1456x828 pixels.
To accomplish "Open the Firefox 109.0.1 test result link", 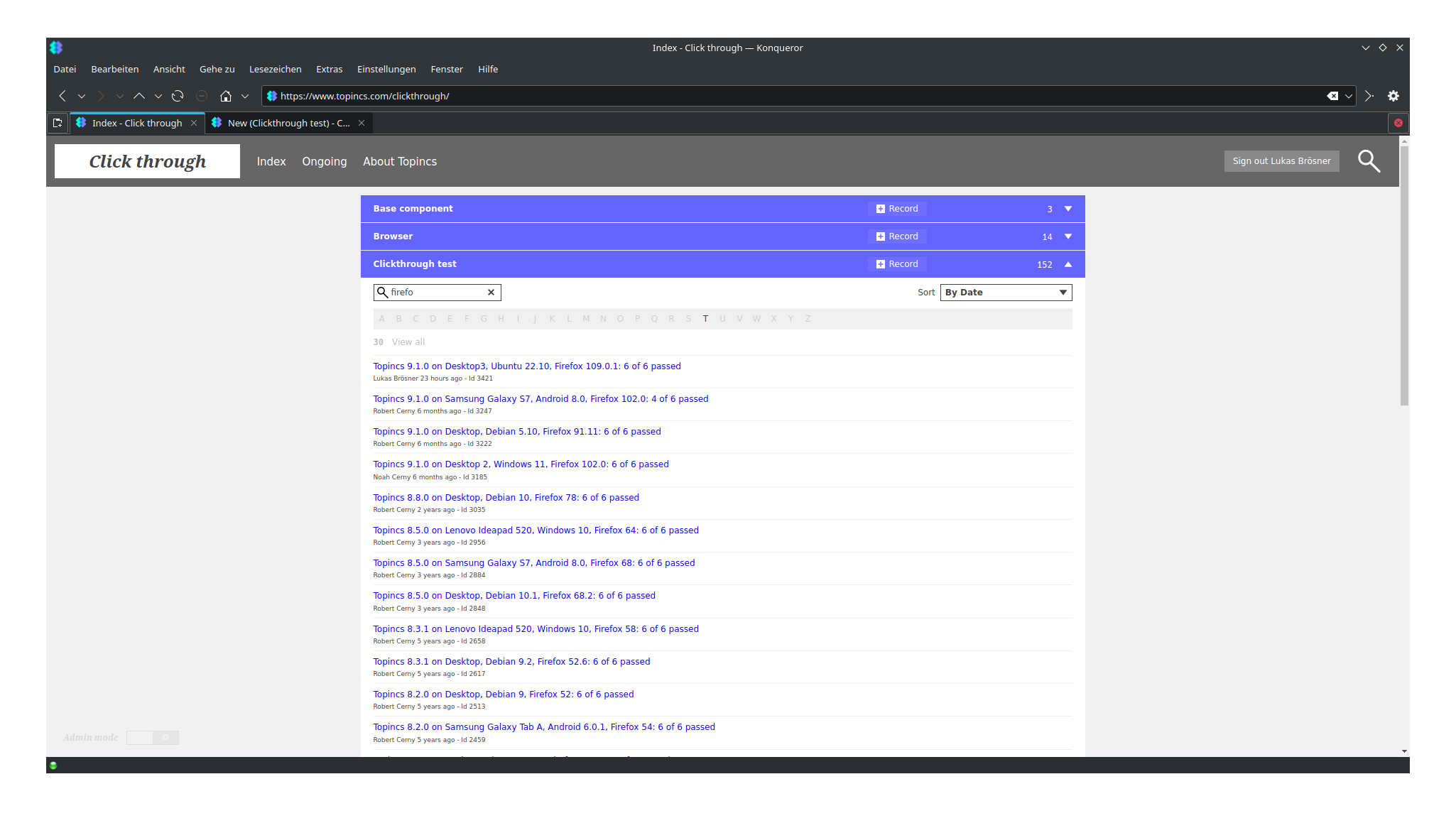I will (x=526, y=366).
